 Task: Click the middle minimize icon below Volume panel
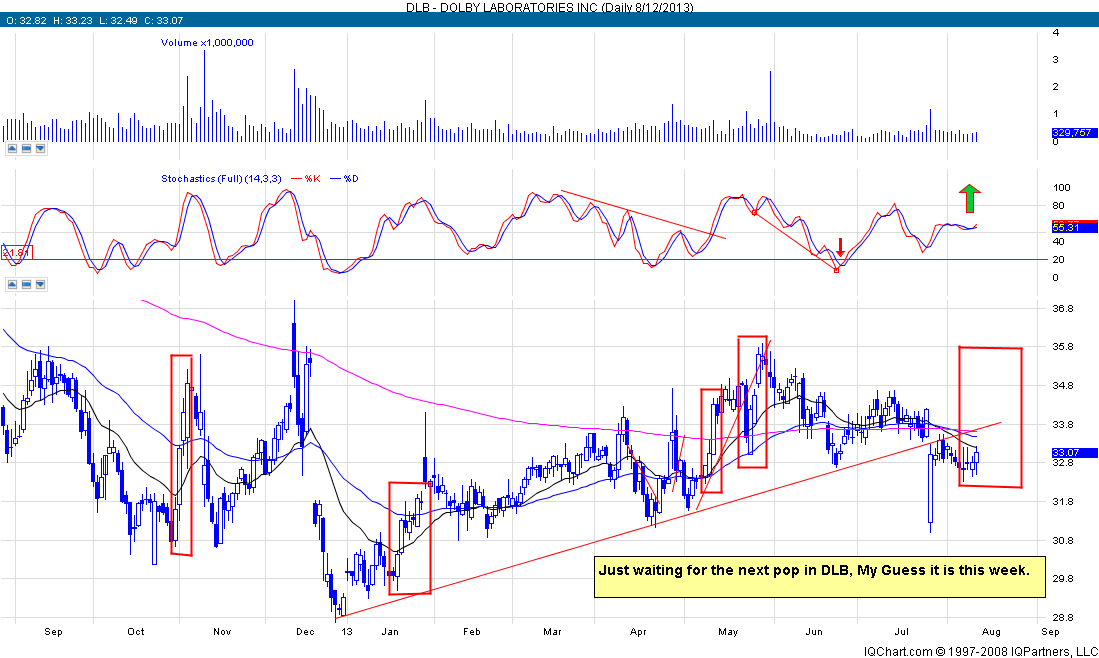(x=27, y=149)
